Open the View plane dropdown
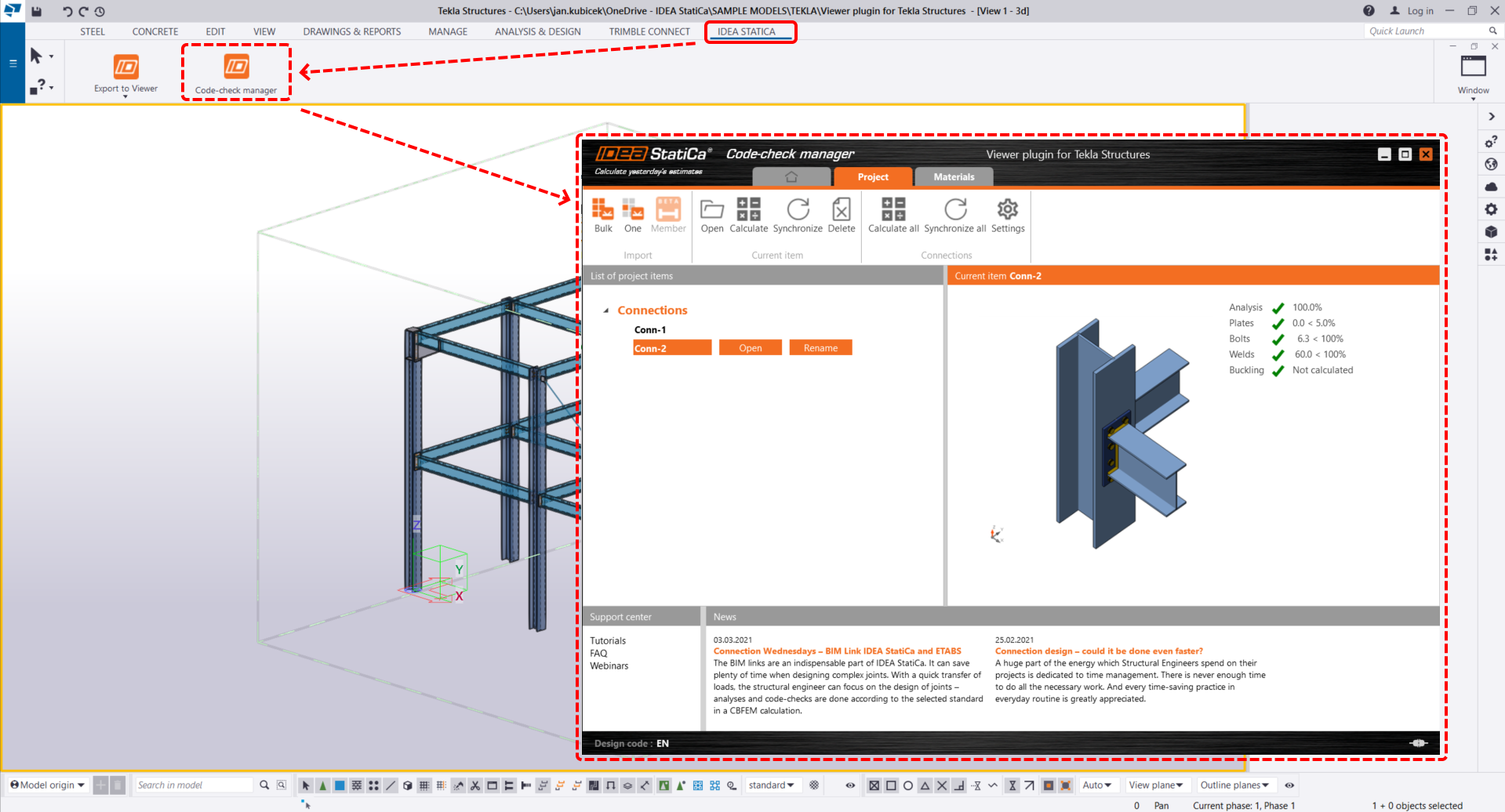The image size is (1505, 812). pyautogui.click(x=1156, y=785)
